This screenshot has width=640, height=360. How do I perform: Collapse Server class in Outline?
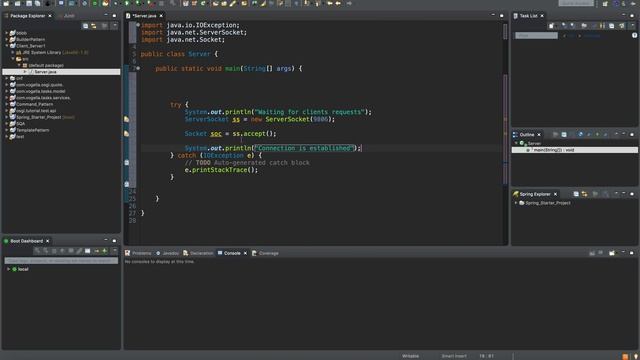(516, 143)
